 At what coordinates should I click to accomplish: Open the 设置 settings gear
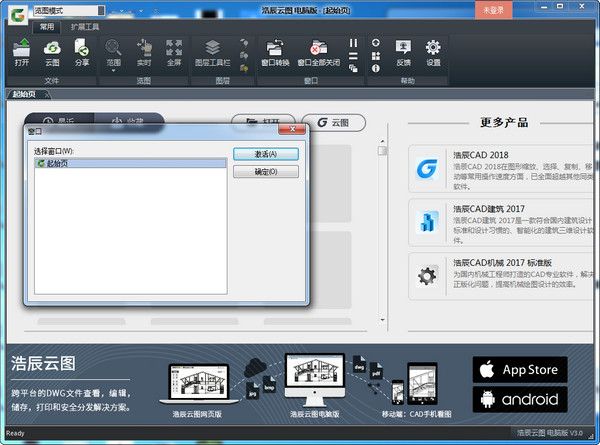pos(433,48)
